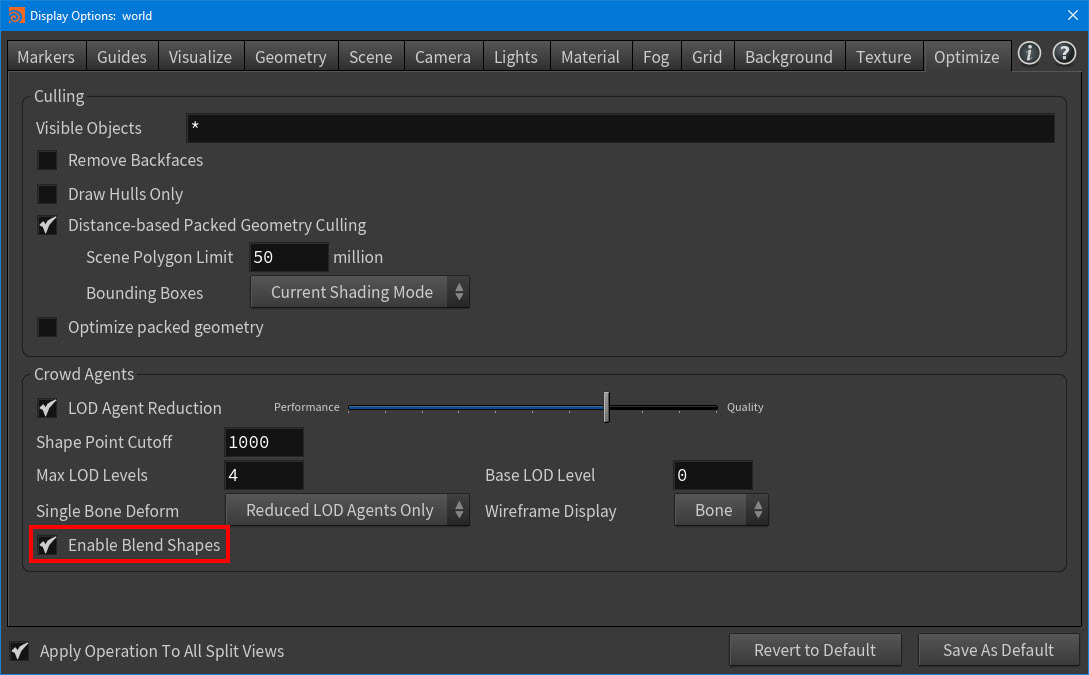Switch to the Lights tab
This screenshot has width=1089, height=675.
(516, 57)
